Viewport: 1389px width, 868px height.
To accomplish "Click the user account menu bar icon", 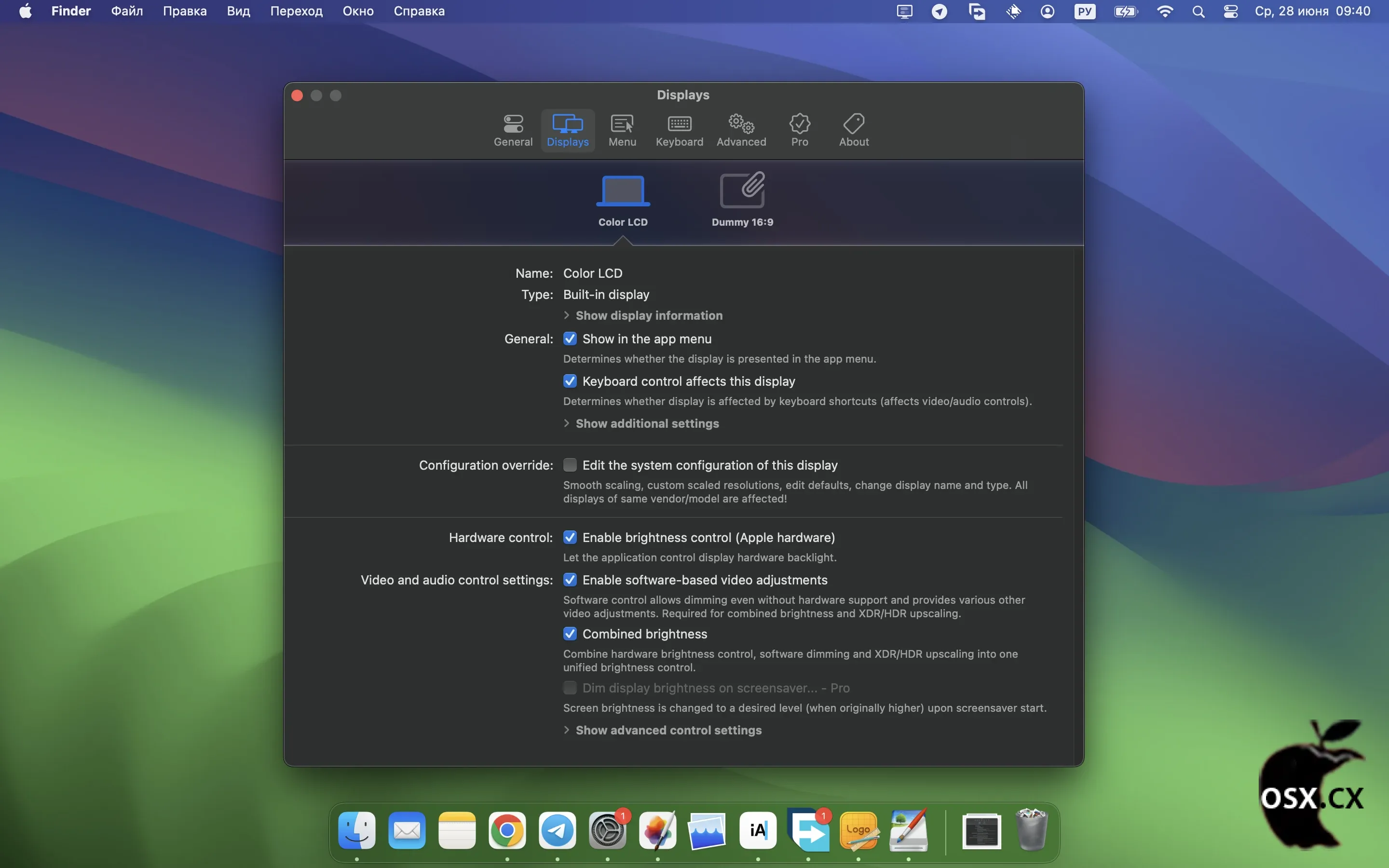I will [x=1048, y=11].
